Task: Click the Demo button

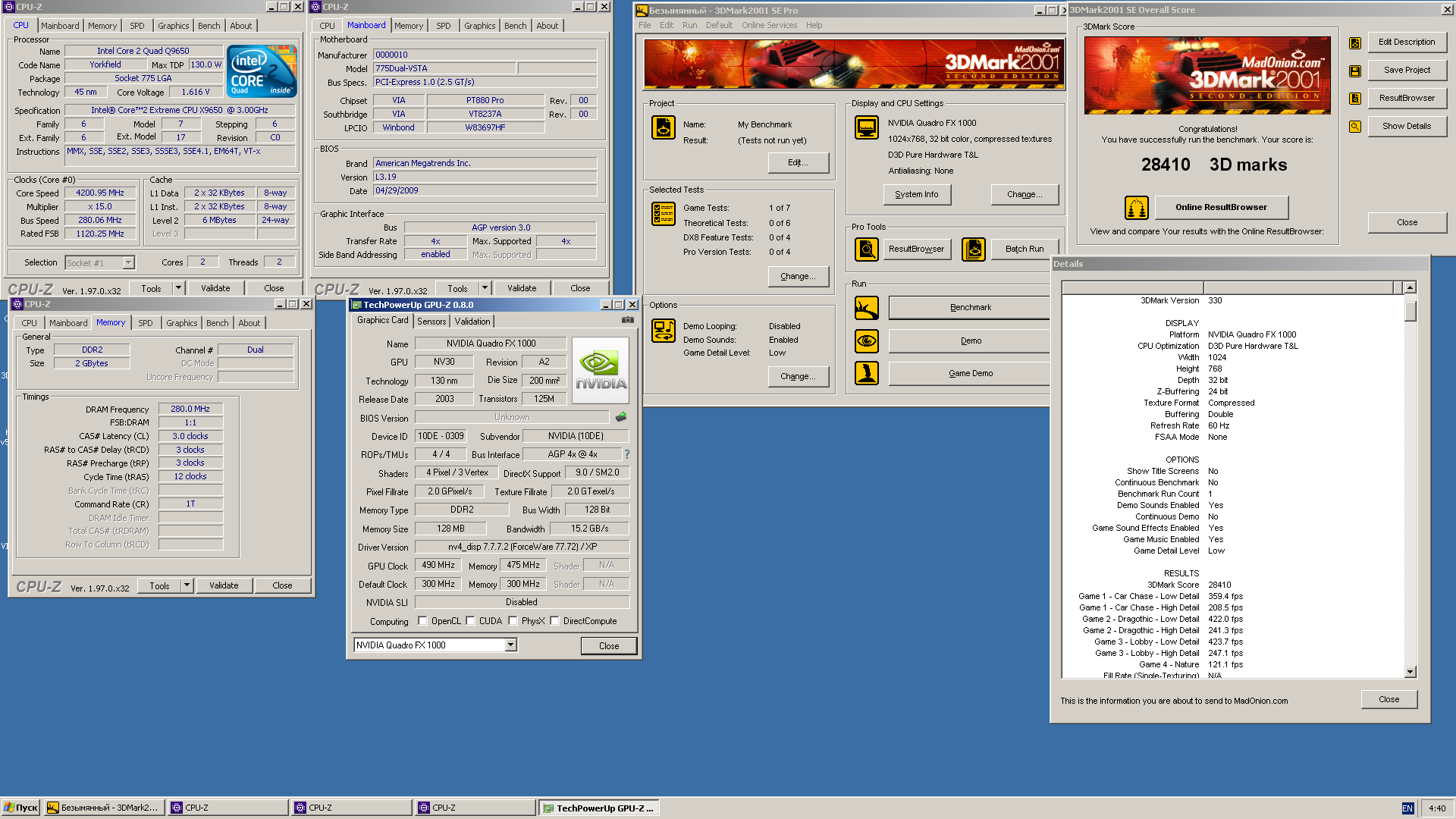Action: 970,341
